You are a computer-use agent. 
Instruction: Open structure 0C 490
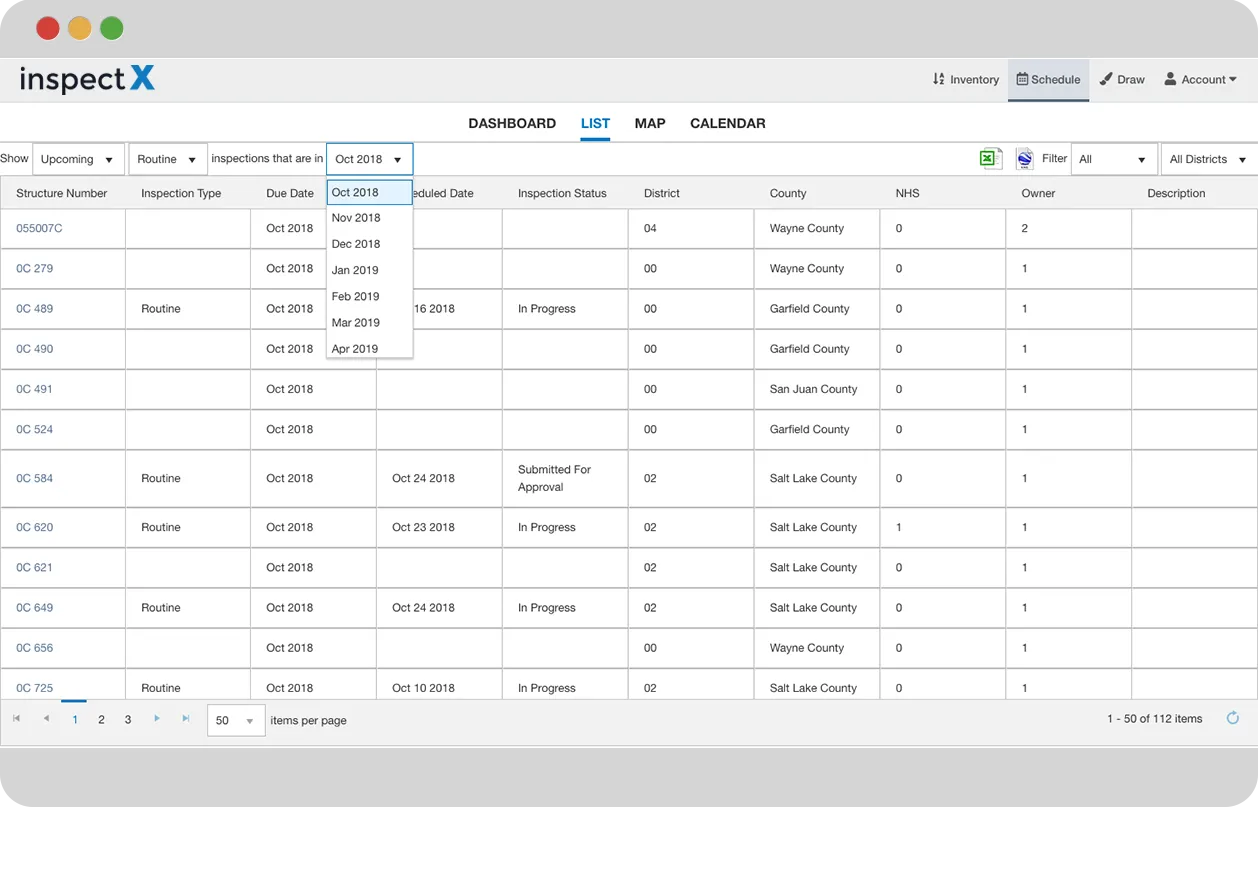35,348
